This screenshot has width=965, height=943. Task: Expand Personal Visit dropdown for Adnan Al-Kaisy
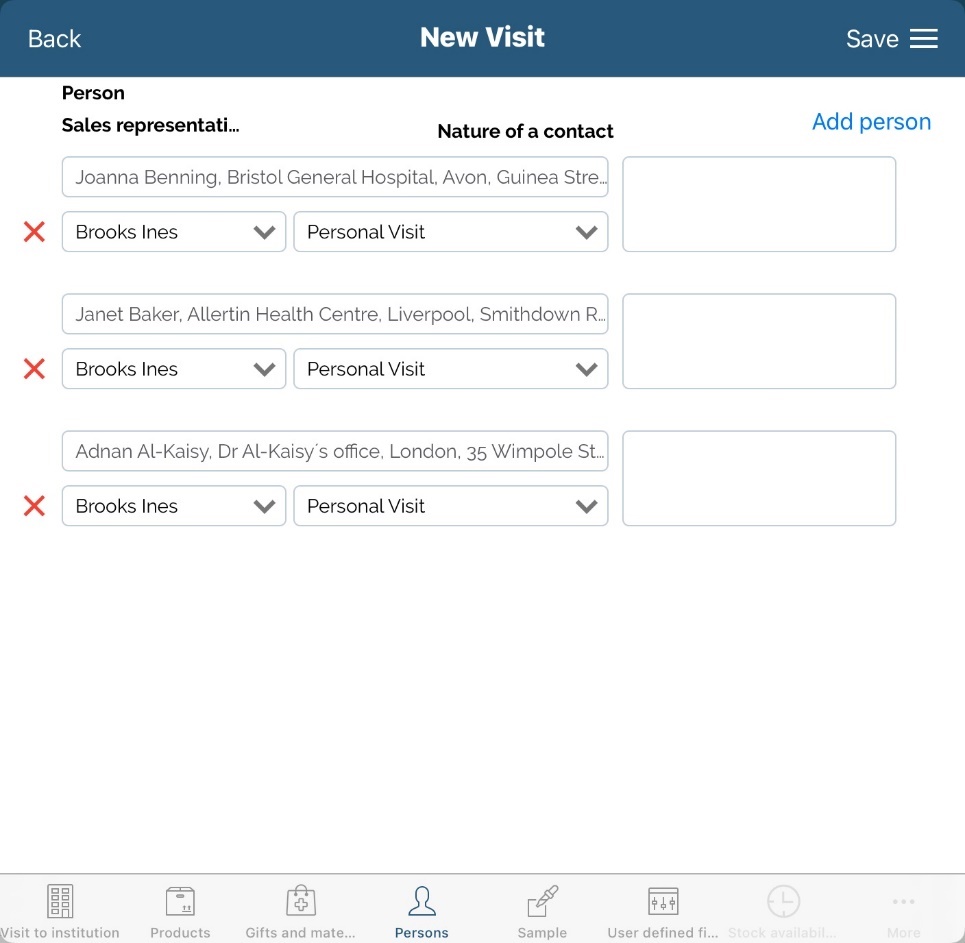(450, 506)
